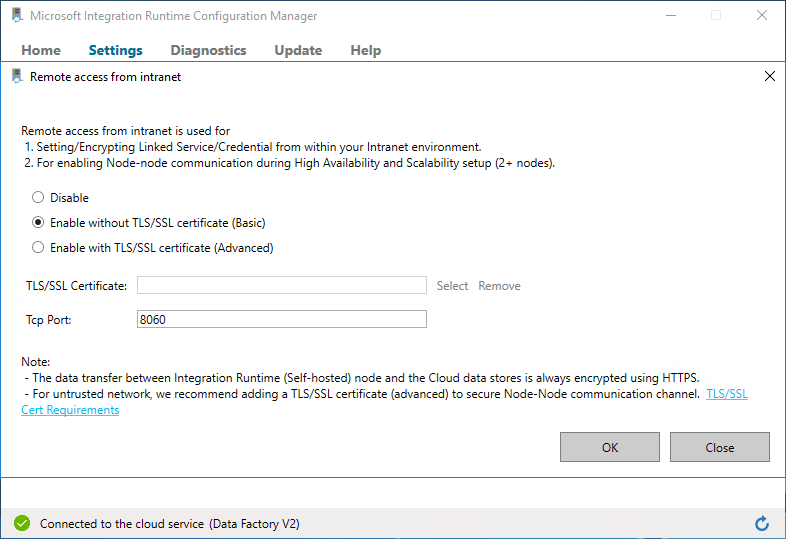
Task: Close the Configuration Manager window
Action: pyautogui.click(x=761, y=16)
